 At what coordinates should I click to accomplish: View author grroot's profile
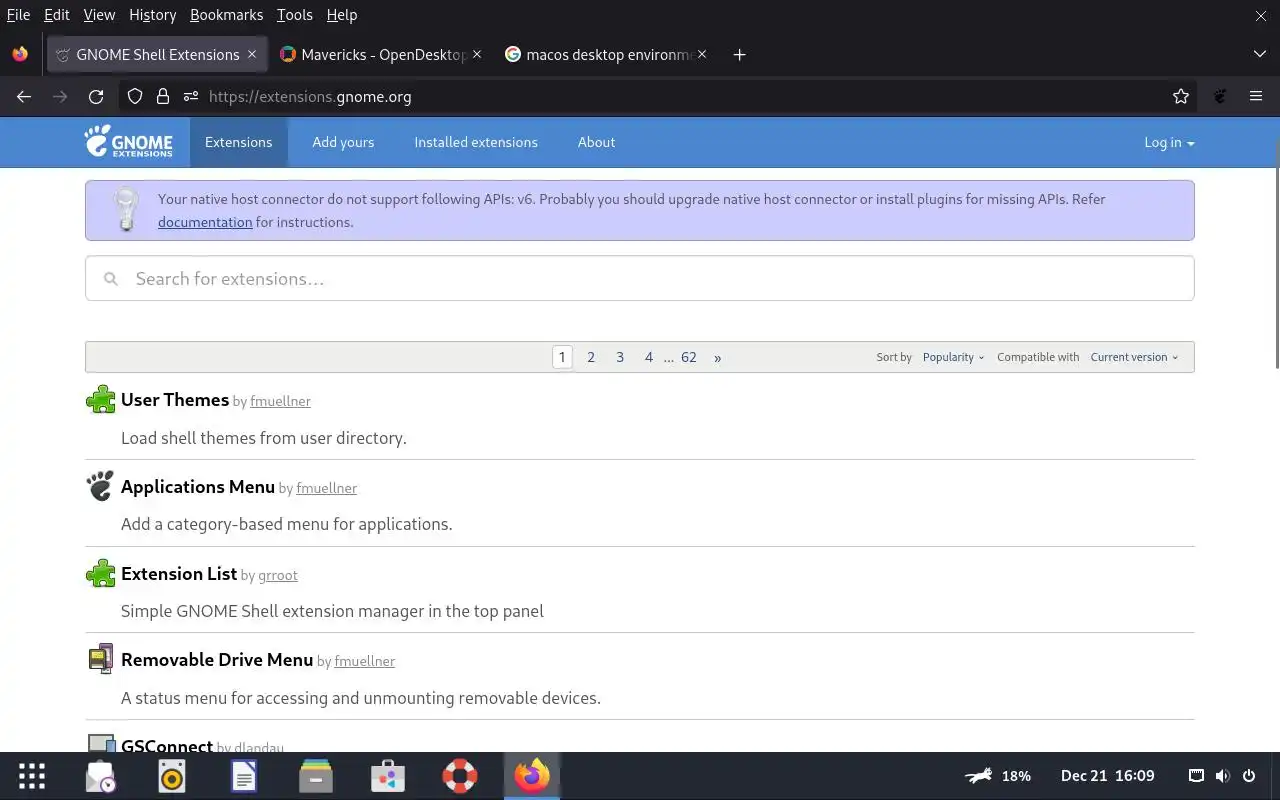pyautogui.click(x=278, y=575)
